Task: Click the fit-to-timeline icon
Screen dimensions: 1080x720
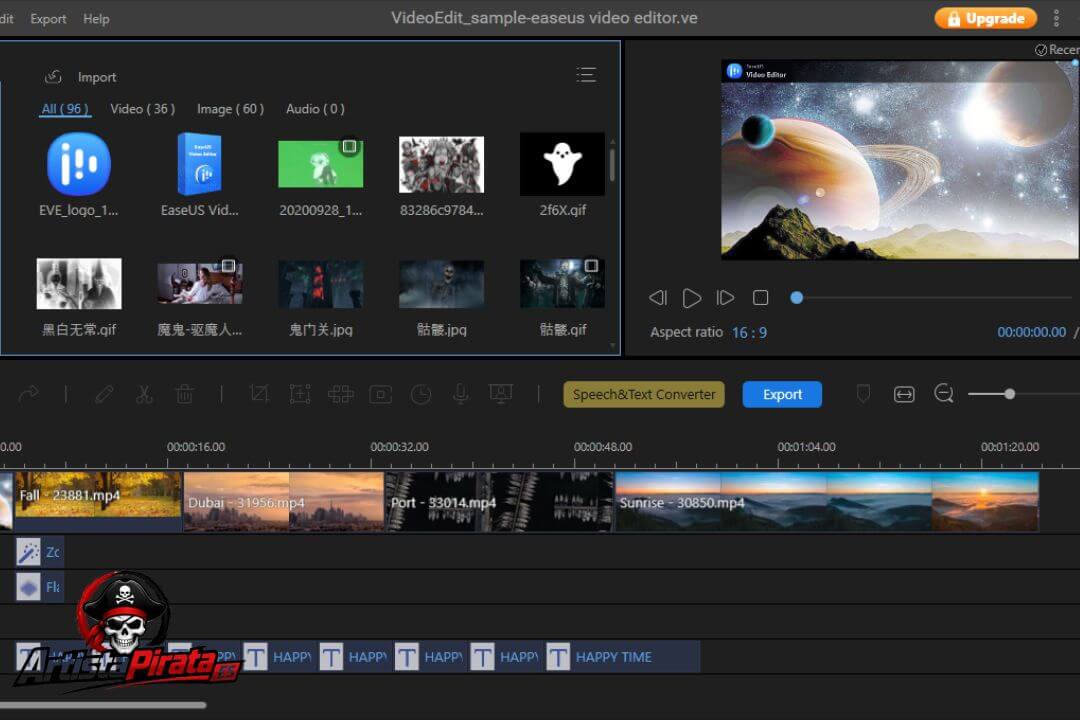Action: (904, 394)
